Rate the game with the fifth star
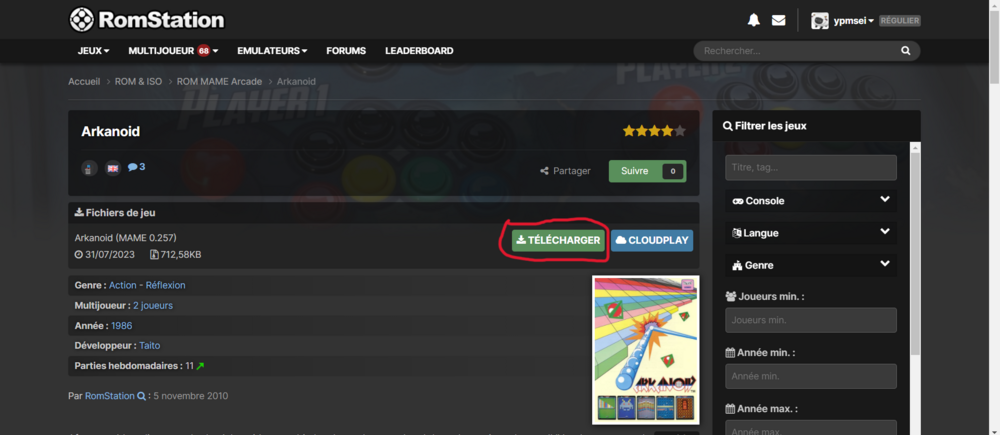 [x=680, y=131]
